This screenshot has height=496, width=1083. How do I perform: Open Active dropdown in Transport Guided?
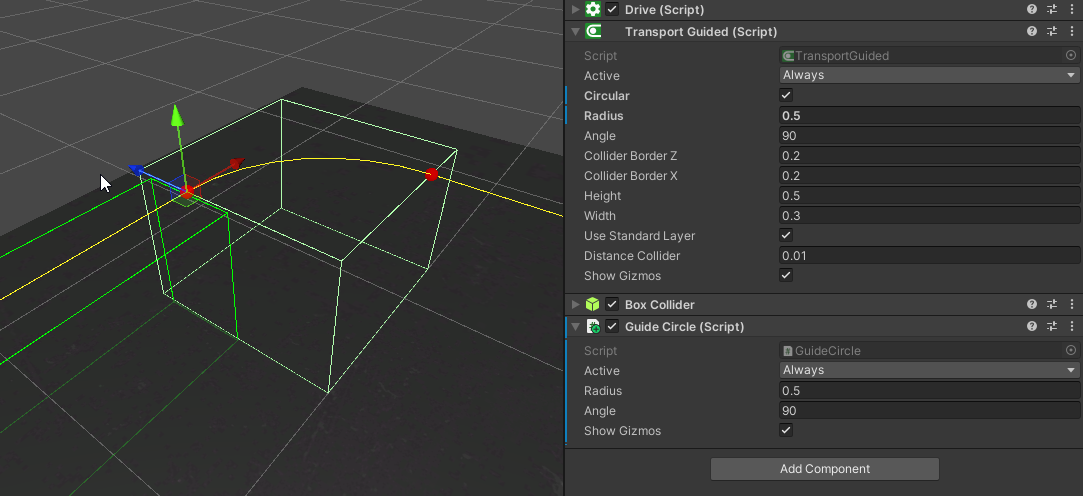tap(929, 76)
